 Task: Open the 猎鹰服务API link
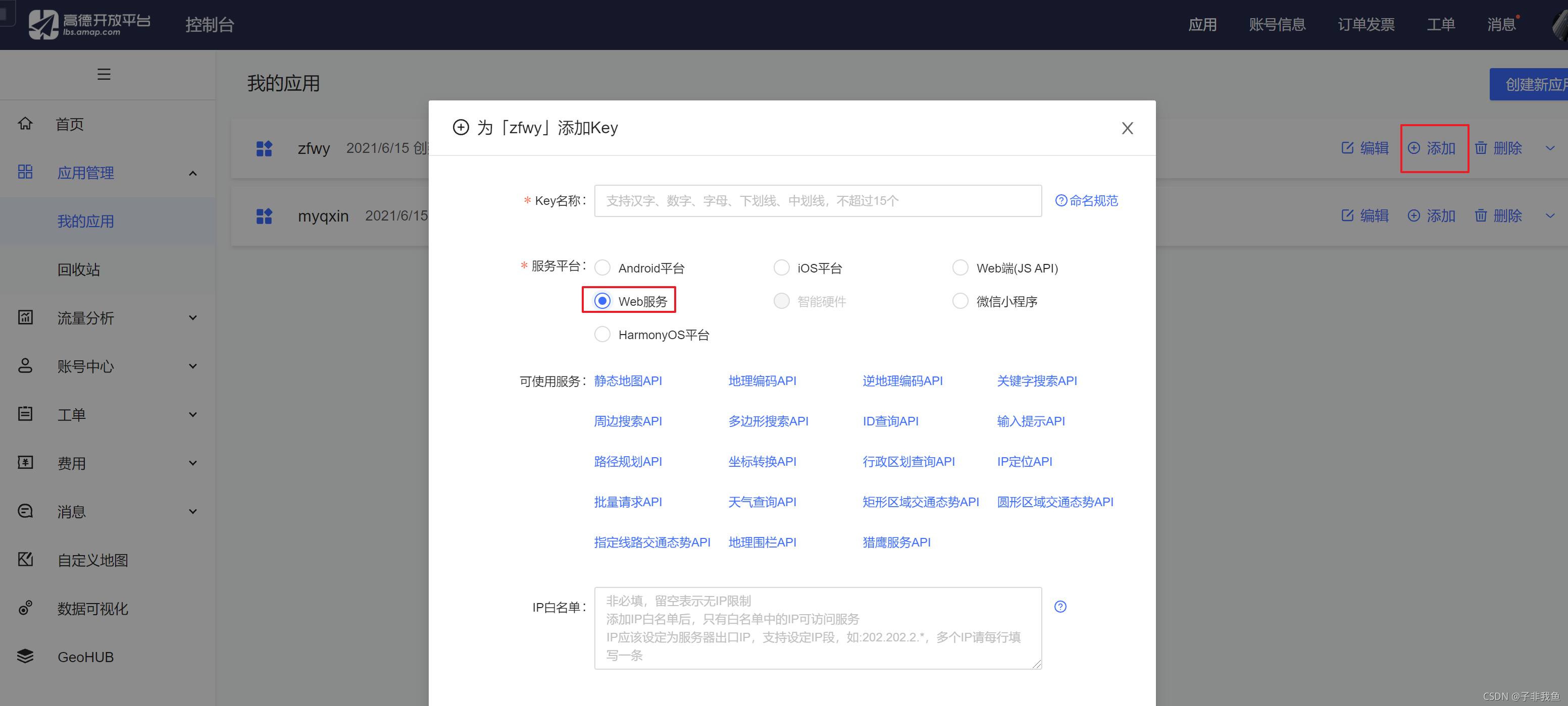896,542
